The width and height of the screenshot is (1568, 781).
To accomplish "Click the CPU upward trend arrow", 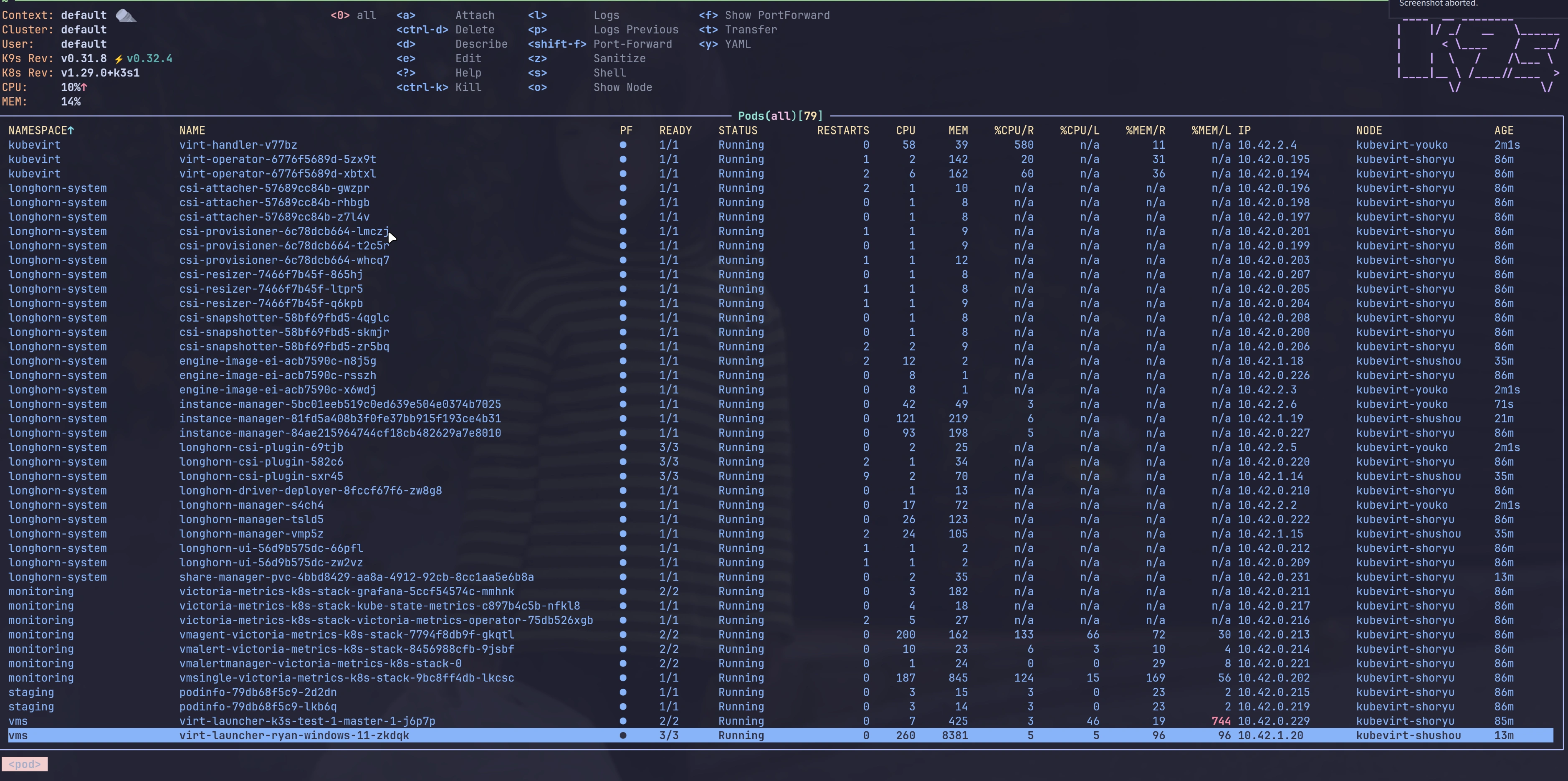I will coord(84,87).
